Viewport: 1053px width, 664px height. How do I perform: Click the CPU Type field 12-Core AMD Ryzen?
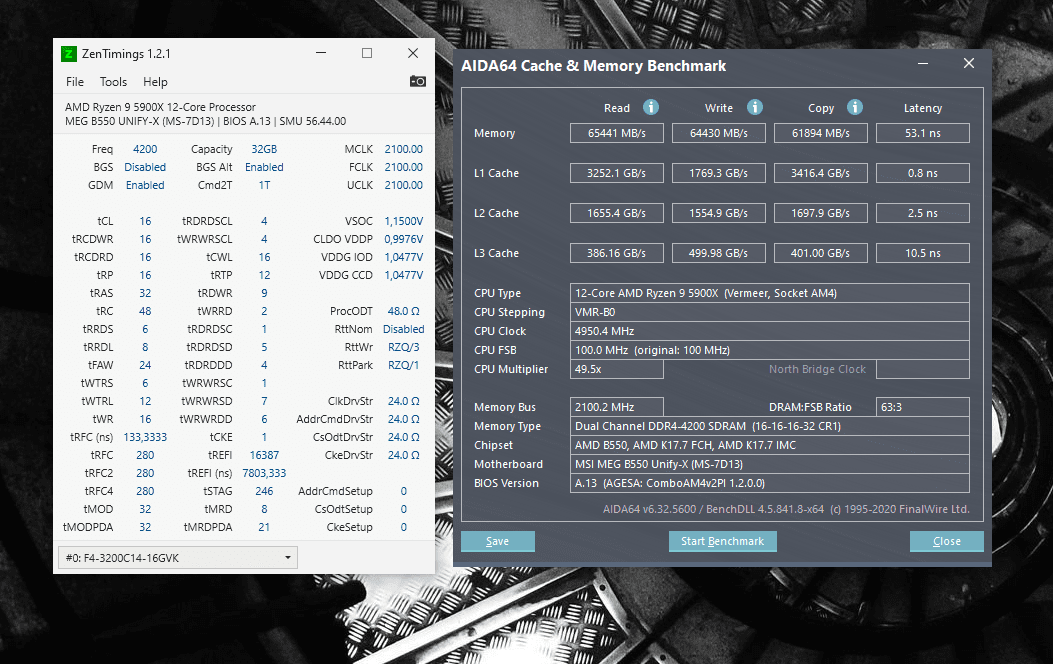(770, 293)
